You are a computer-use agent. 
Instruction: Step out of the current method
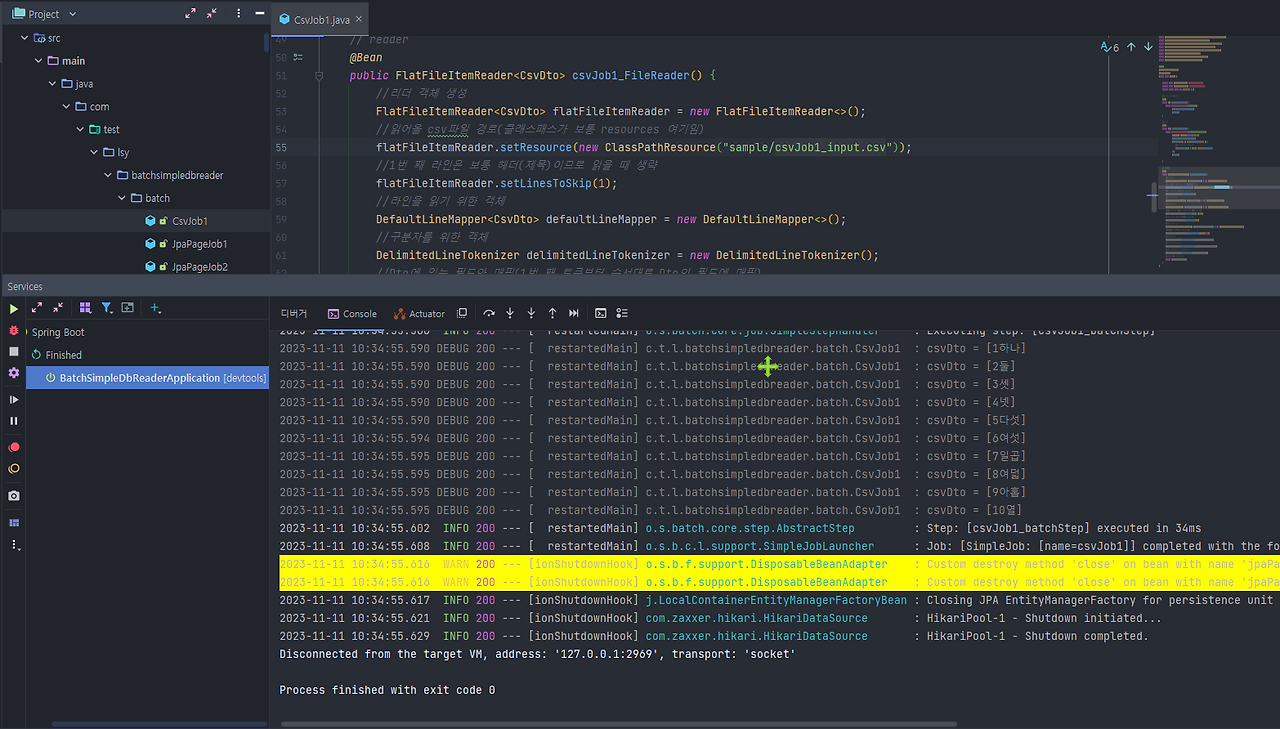tap(552, 313)
